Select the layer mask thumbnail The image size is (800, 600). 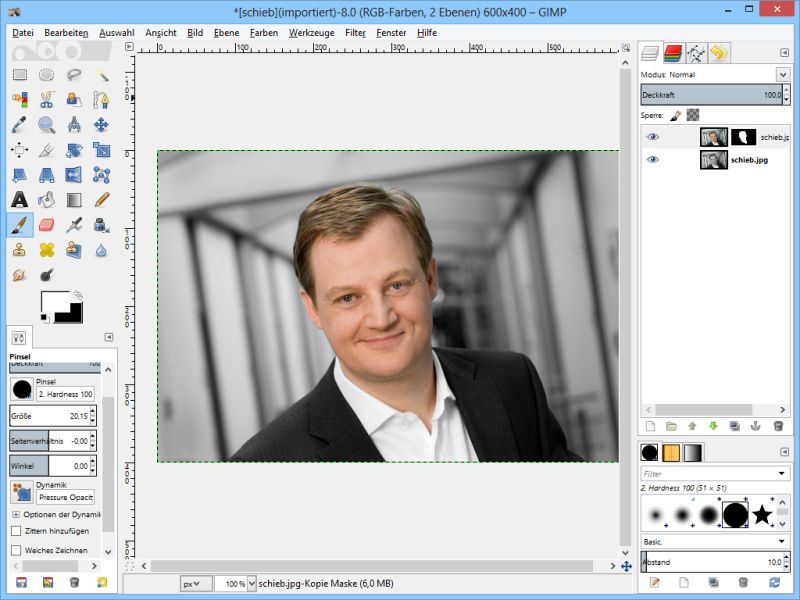[x=743, y=137]
